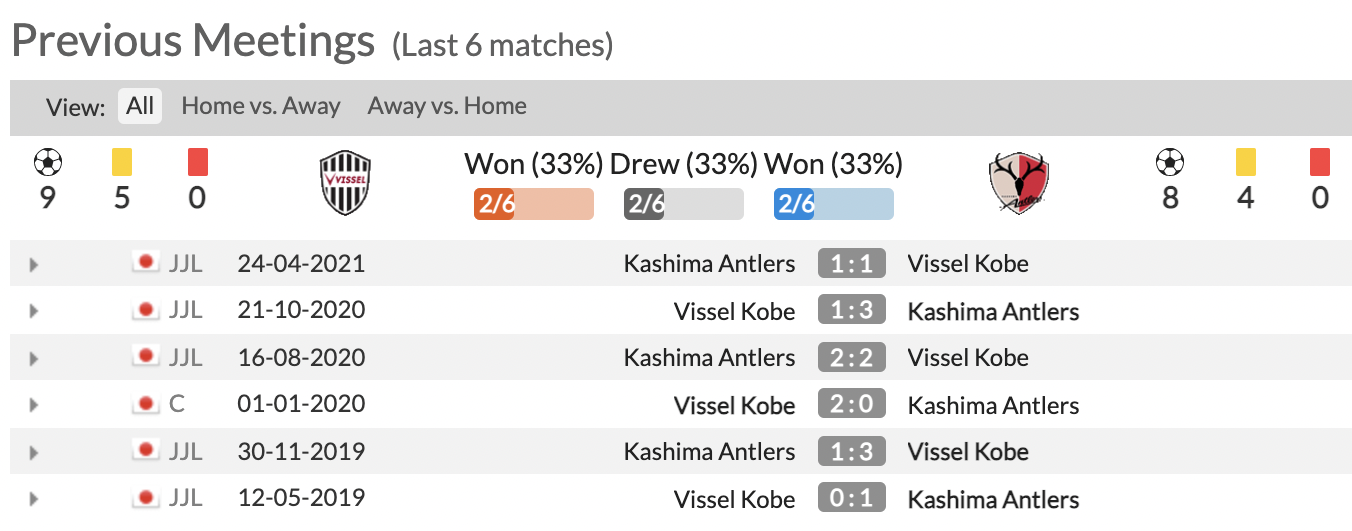Viewport: 1352px width, 531px height.
Task: Expand the 12-05-2019 match row arrow
Action: [34, 498]
